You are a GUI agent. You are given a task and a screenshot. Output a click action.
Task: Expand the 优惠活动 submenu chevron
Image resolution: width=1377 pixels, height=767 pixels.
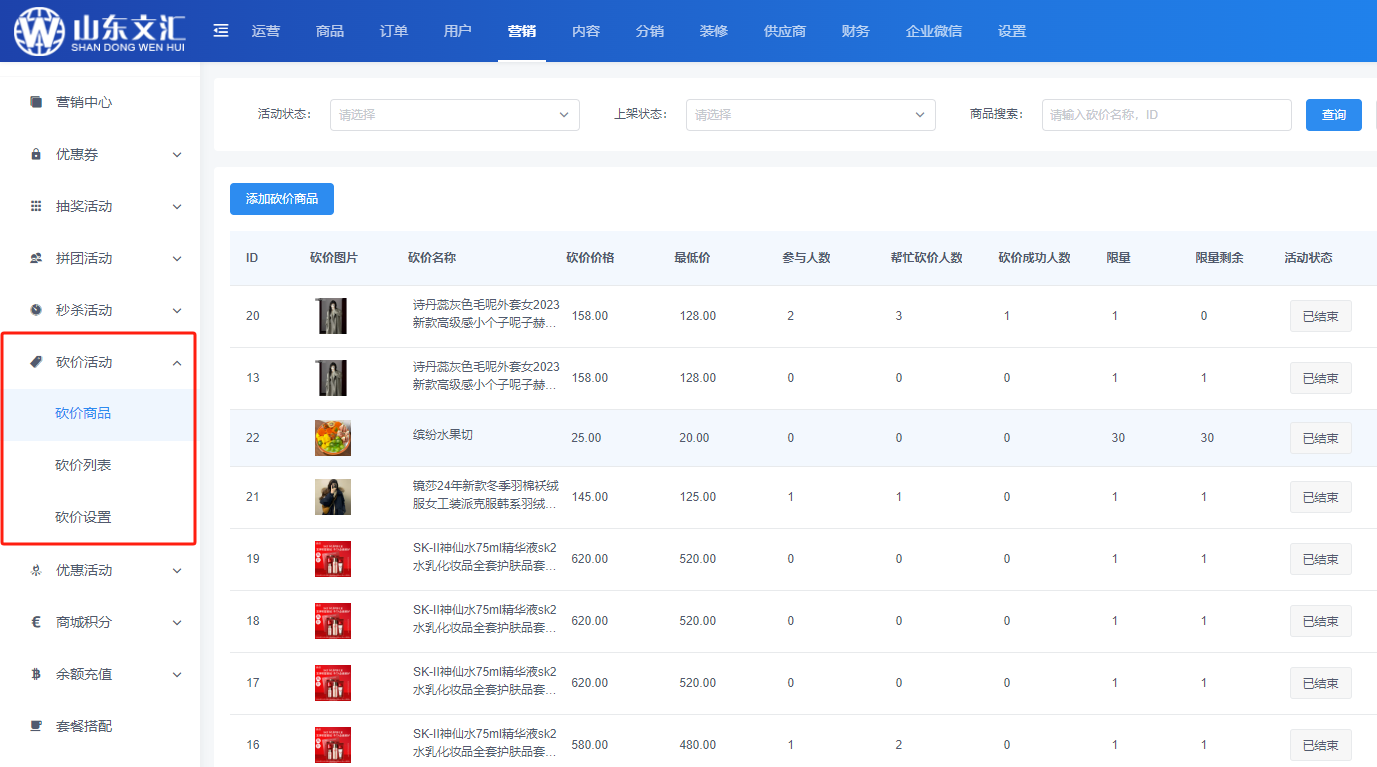[x=177, y=571]
